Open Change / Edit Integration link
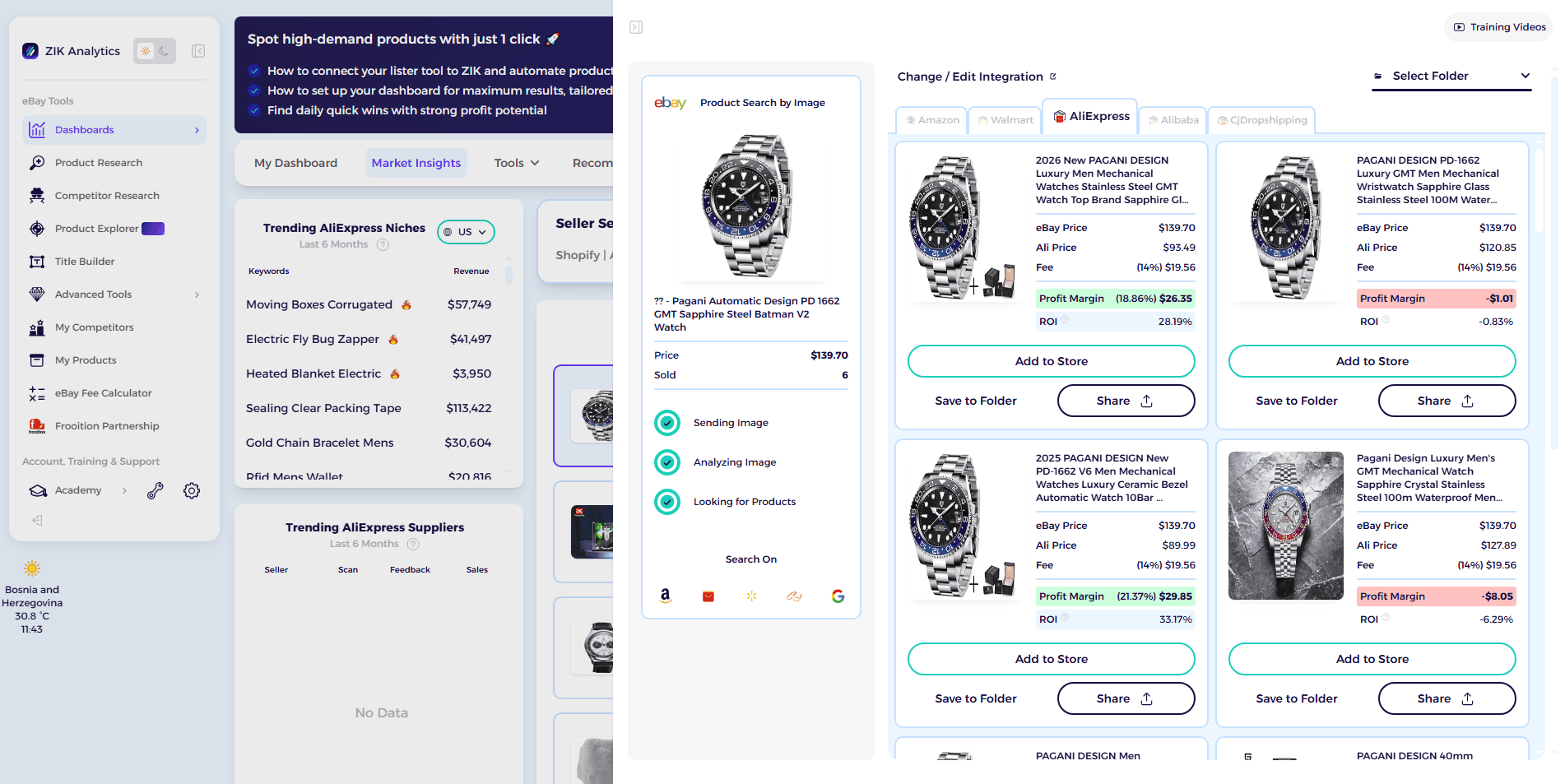The width and height of the screenshot is (1565, 784). point(977,77)
